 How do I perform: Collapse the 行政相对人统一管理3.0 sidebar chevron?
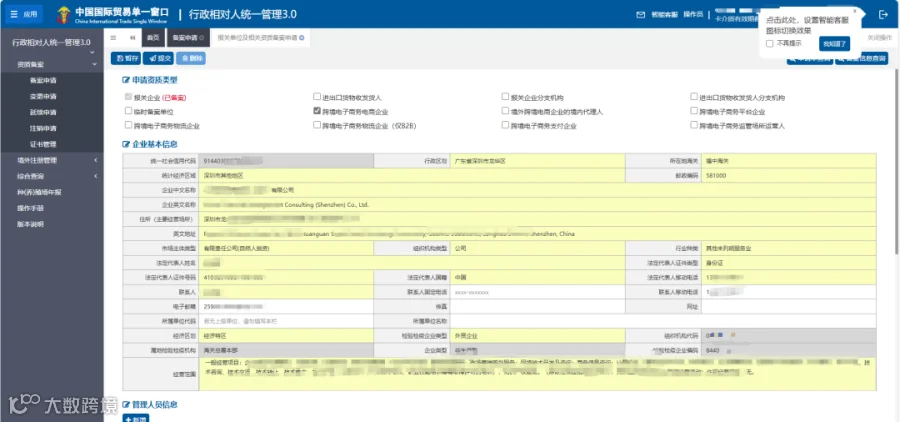[91, 53]
